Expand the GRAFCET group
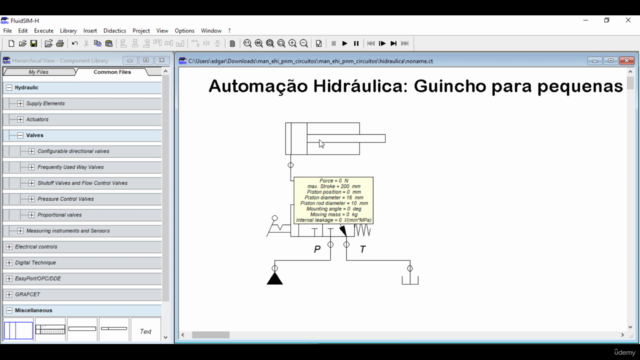 coord(9,294)
